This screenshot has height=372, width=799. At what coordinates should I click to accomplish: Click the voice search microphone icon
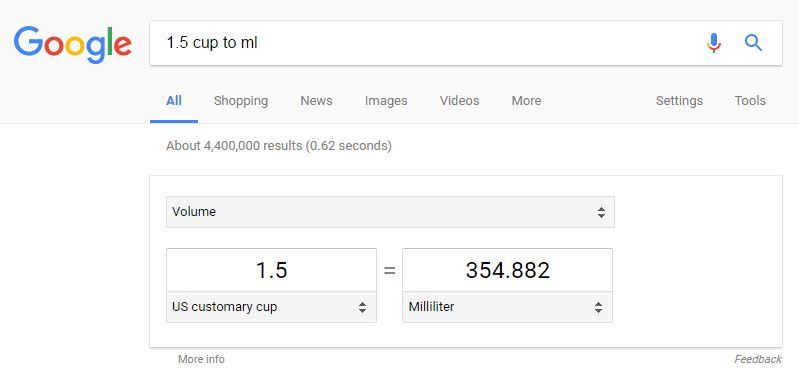point(714,43)
